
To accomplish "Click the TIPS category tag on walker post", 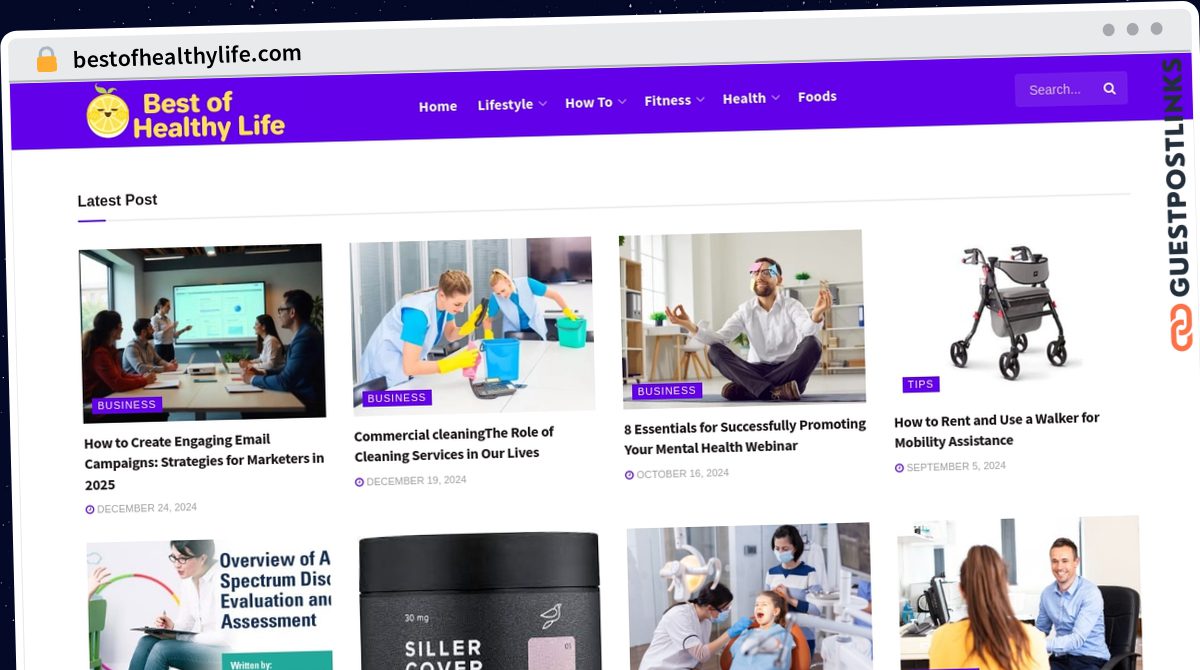I will pyautogui.click(x=920, y=384).
